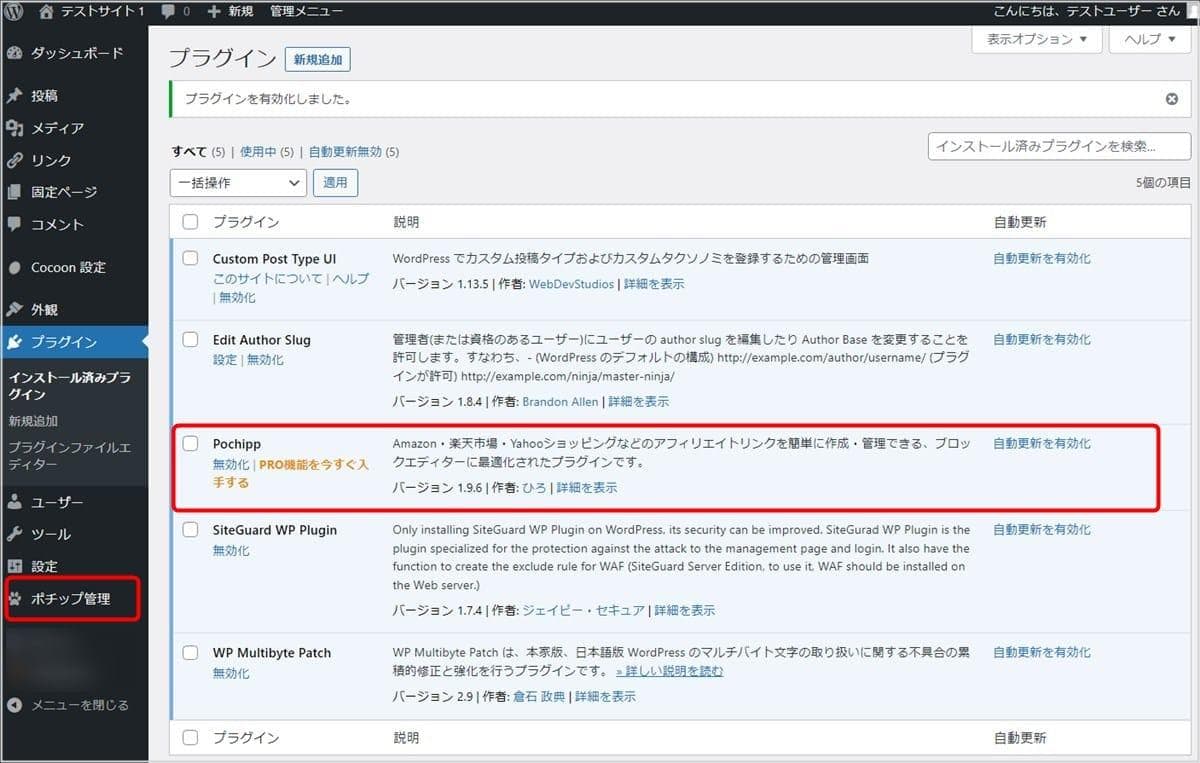The height and width of the screenshot is (763, 1200).
Task: Click Brandon Allen author link
Action: 560,402
